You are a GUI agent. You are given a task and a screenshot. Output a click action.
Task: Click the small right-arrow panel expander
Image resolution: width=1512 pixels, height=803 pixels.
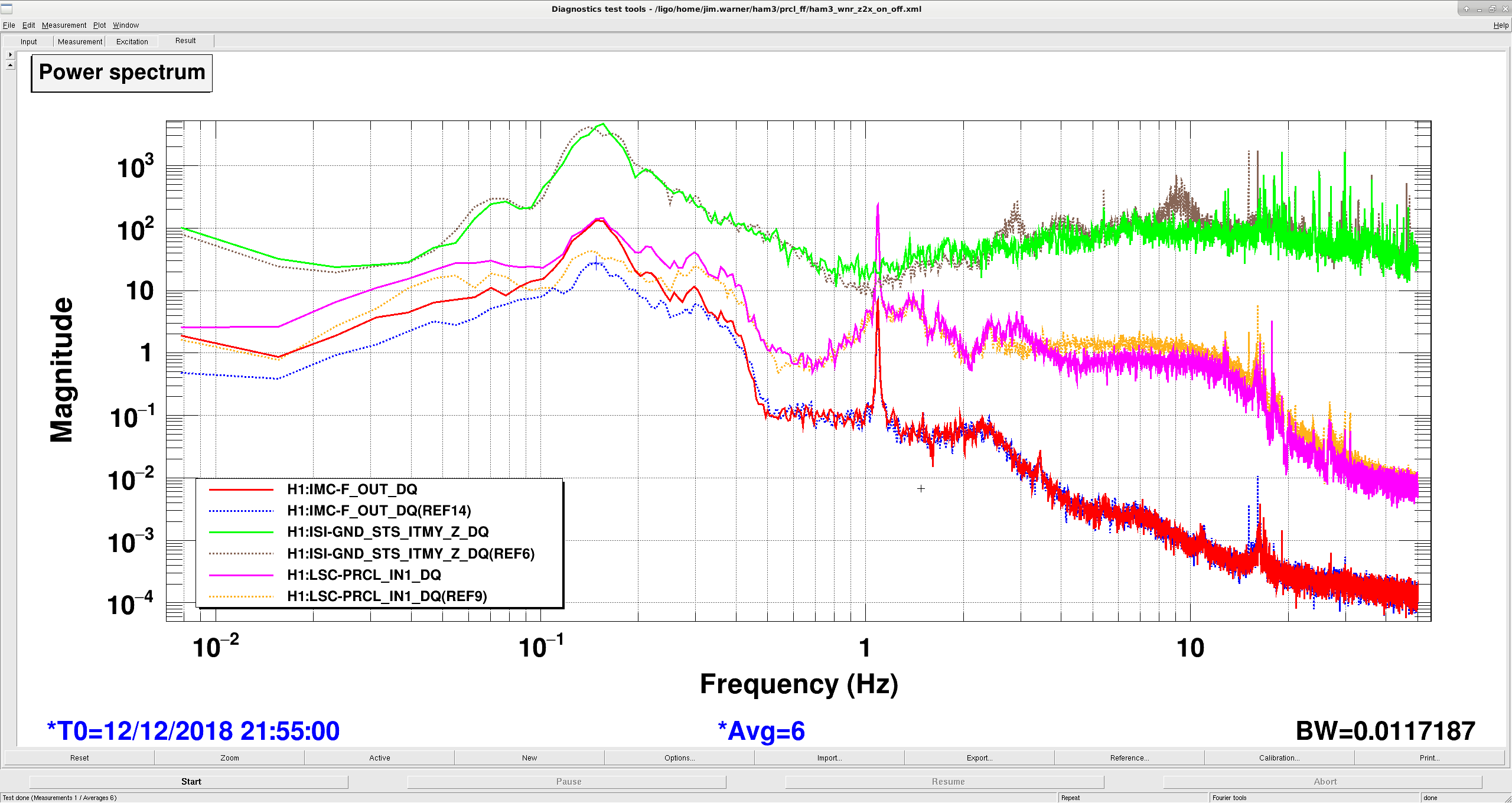[x=10, y=54]
